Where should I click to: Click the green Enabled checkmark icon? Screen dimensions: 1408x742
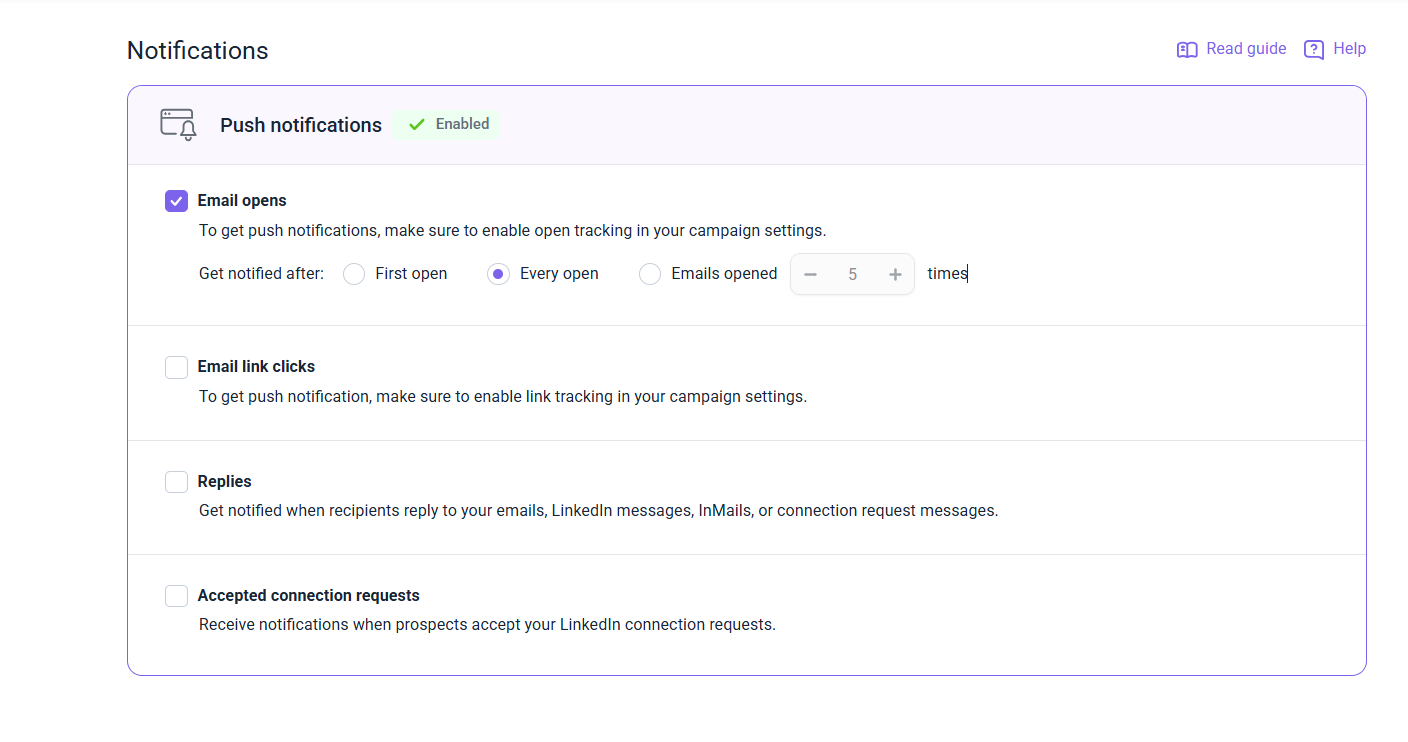click(x=417, y=125)
